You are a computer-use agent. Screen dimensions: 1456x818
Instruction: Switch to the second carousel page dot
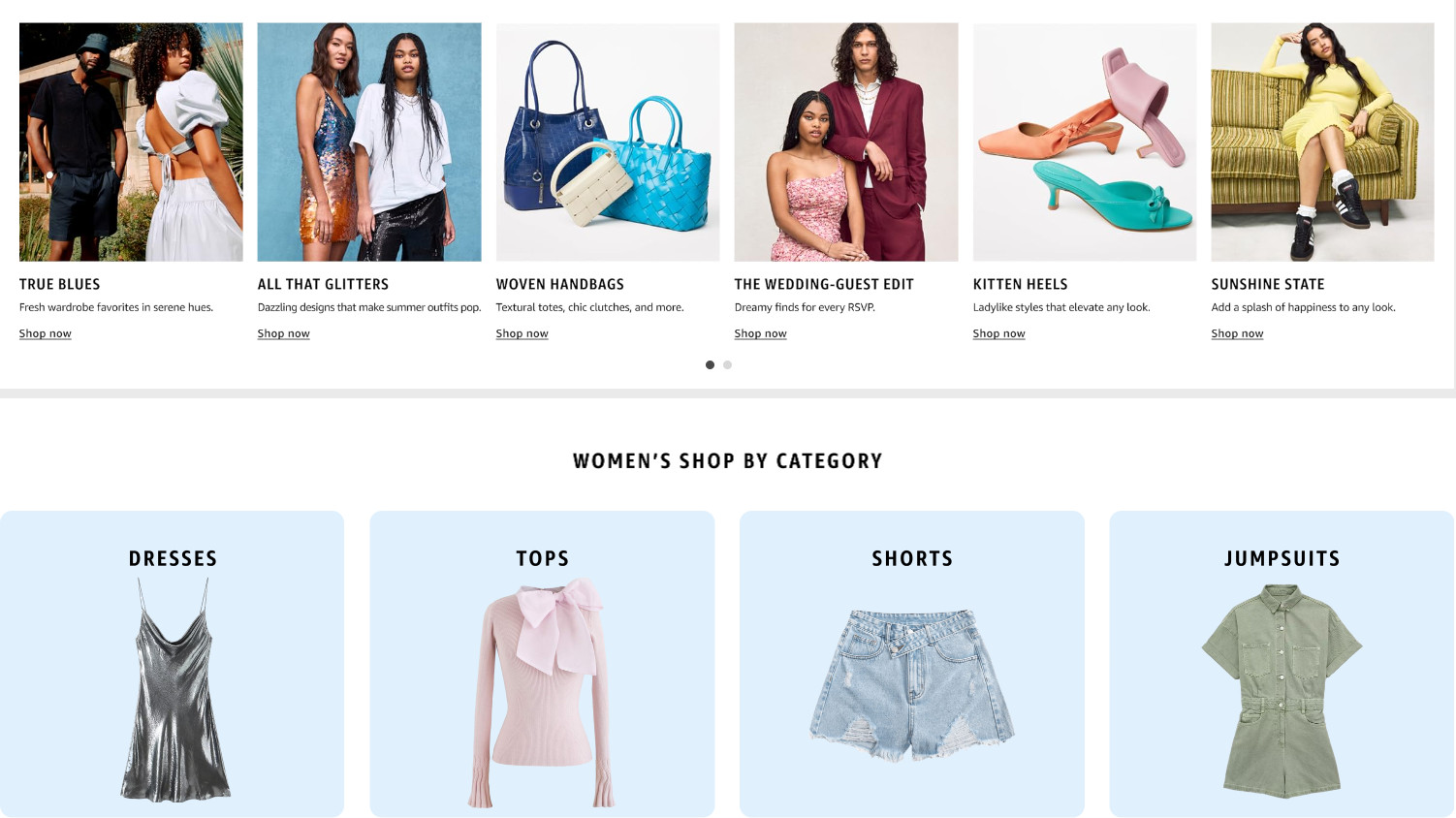click(727, 365)
